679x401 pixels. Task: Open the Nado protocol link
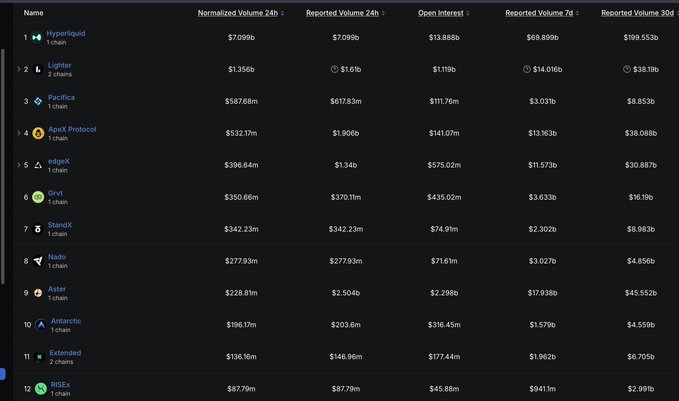[57, 257]
